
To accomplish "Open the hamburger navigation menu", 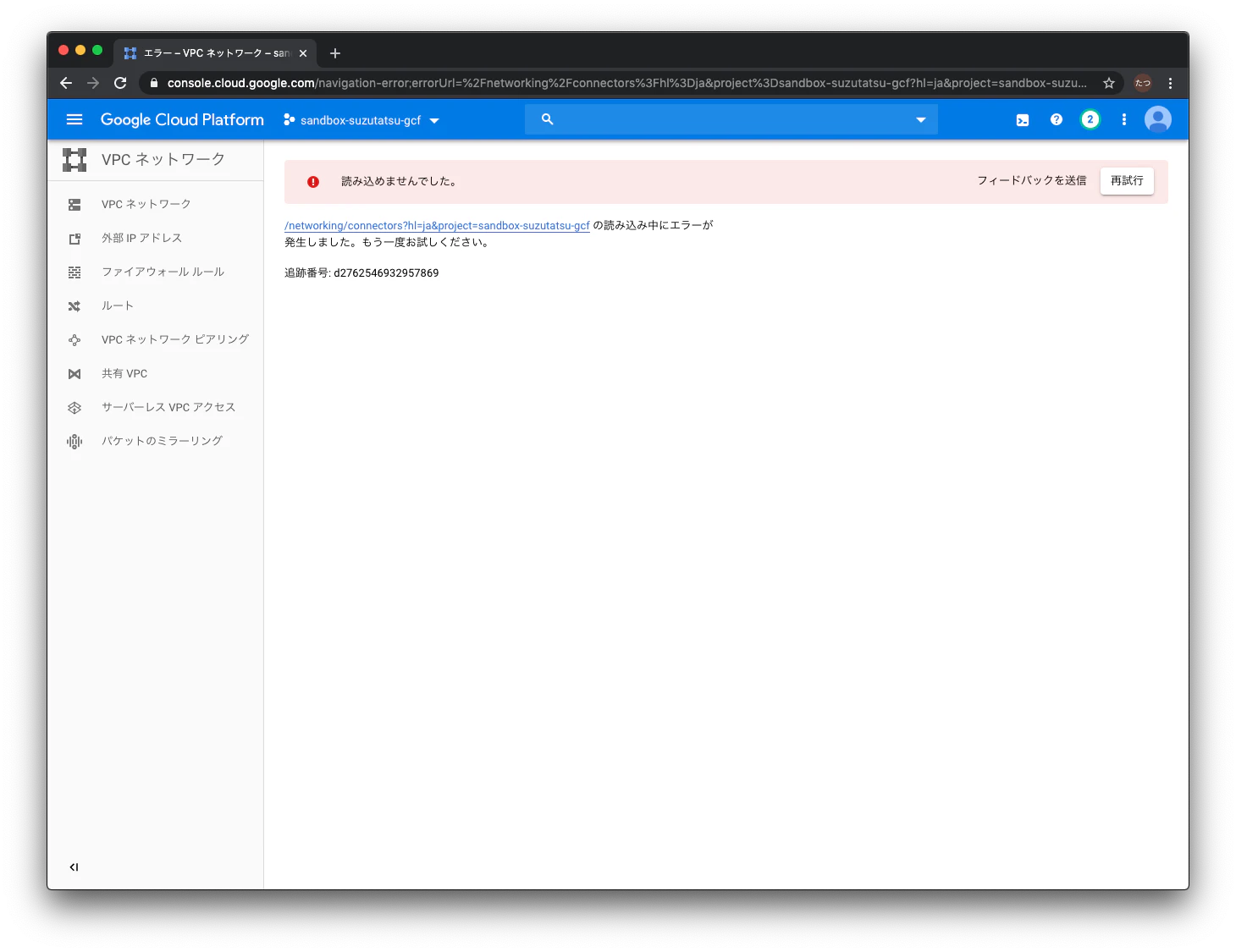I will [x=74, y=119].
